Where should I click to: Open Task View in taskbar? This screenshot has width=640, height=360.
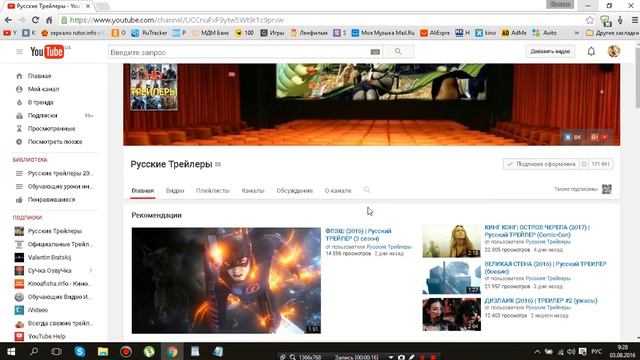pos(56,351)
